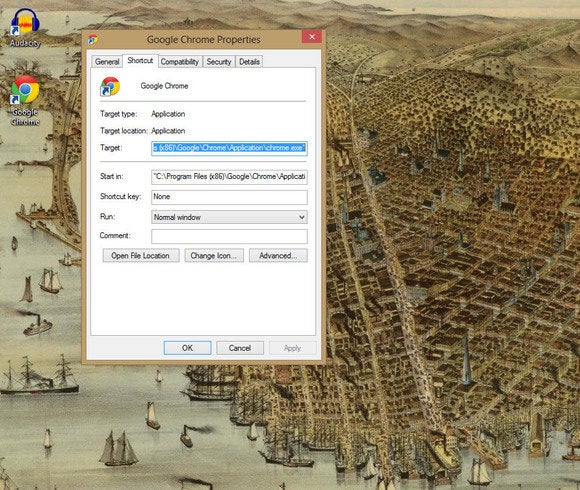
Task: Switch to the Compatibility tab
Action: 180,62
